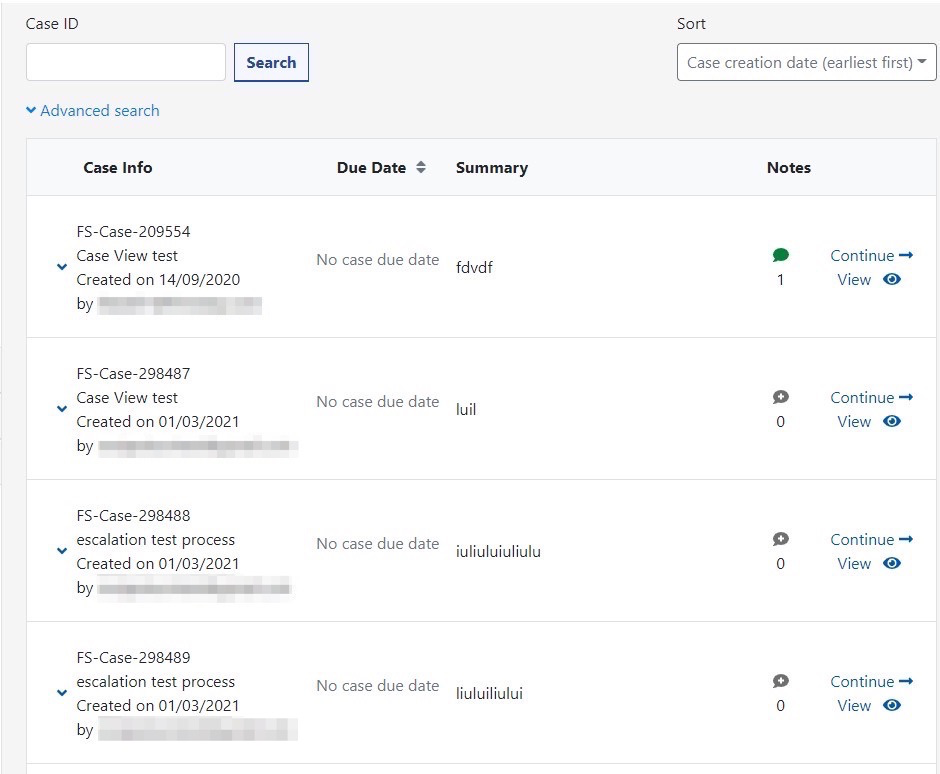
Task: Click add-note icon for FS-Case-298488
Action: click(781, 540)
